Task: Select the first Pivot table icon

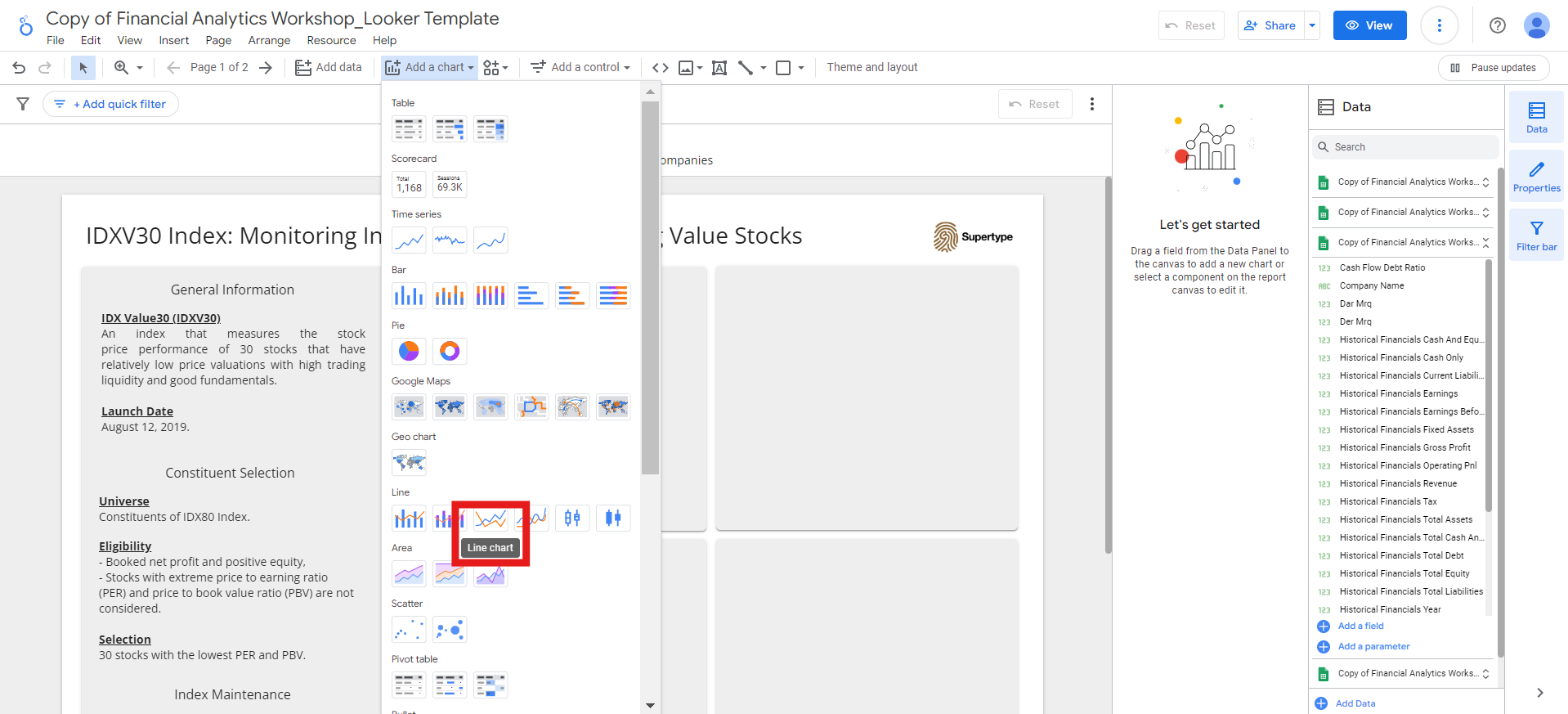Action: (x=409, y=685)
